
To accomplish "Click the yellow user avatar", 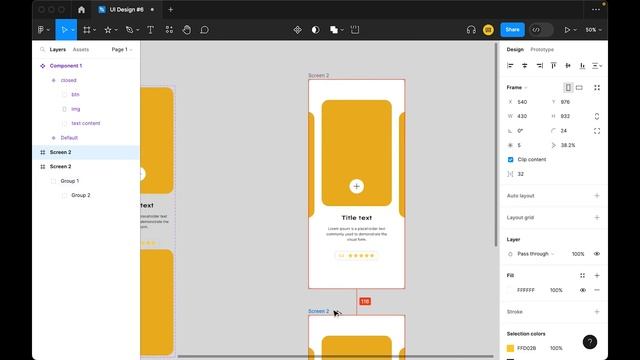I will tap(488, 30).
